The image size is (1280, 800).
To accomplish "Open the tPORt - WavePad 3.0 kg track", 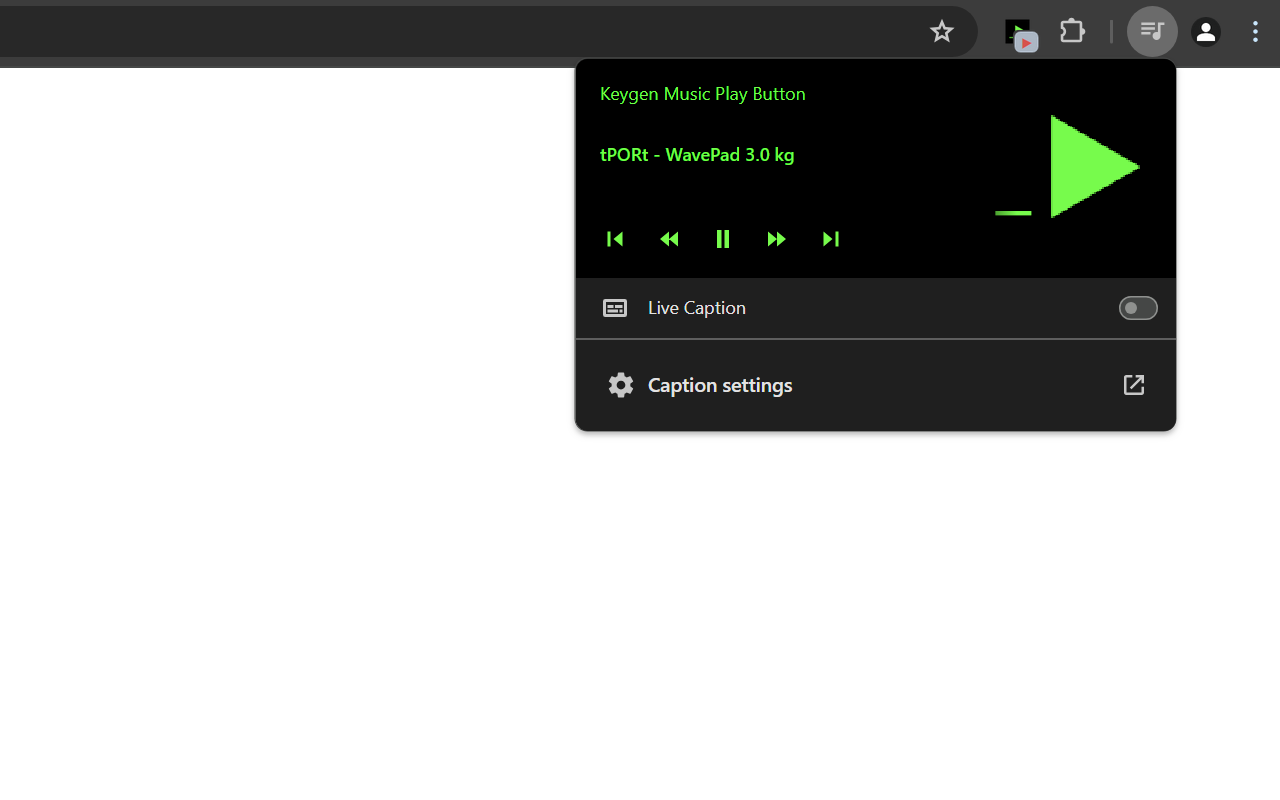I will 697,155.
